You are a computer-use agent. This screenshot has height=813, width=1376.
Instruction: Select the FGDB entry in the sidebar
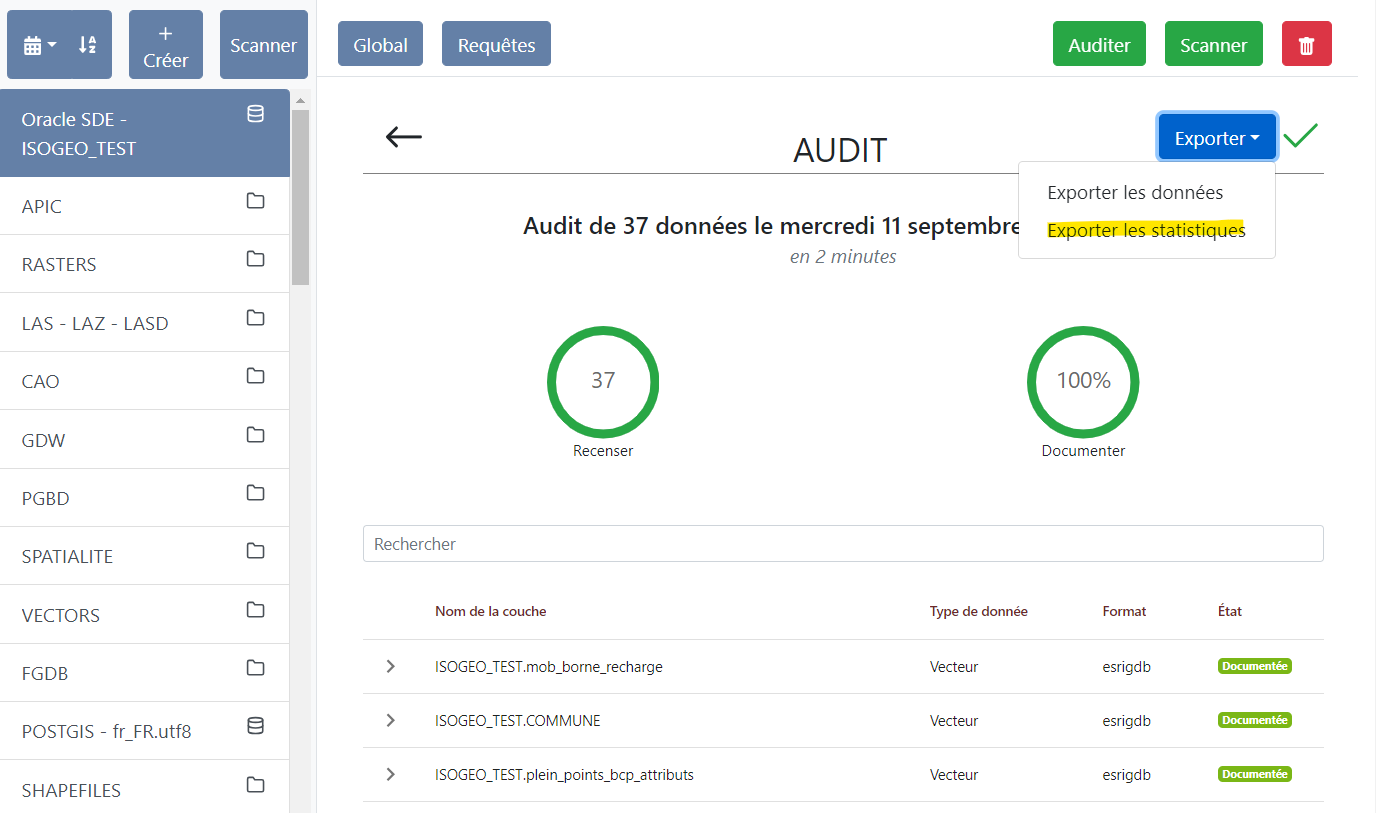145,673
